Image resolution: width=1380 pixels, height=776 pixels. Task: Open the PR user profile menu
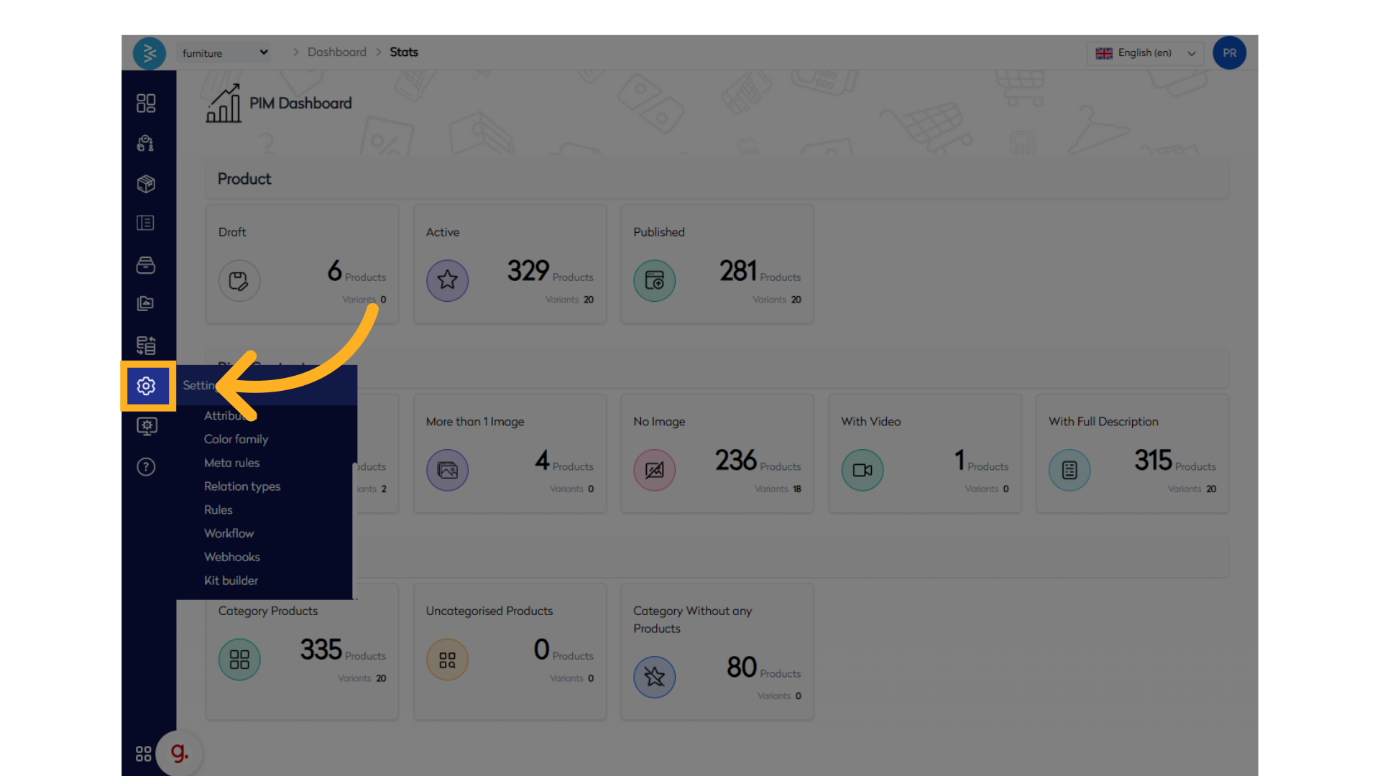coord(1229,53)
